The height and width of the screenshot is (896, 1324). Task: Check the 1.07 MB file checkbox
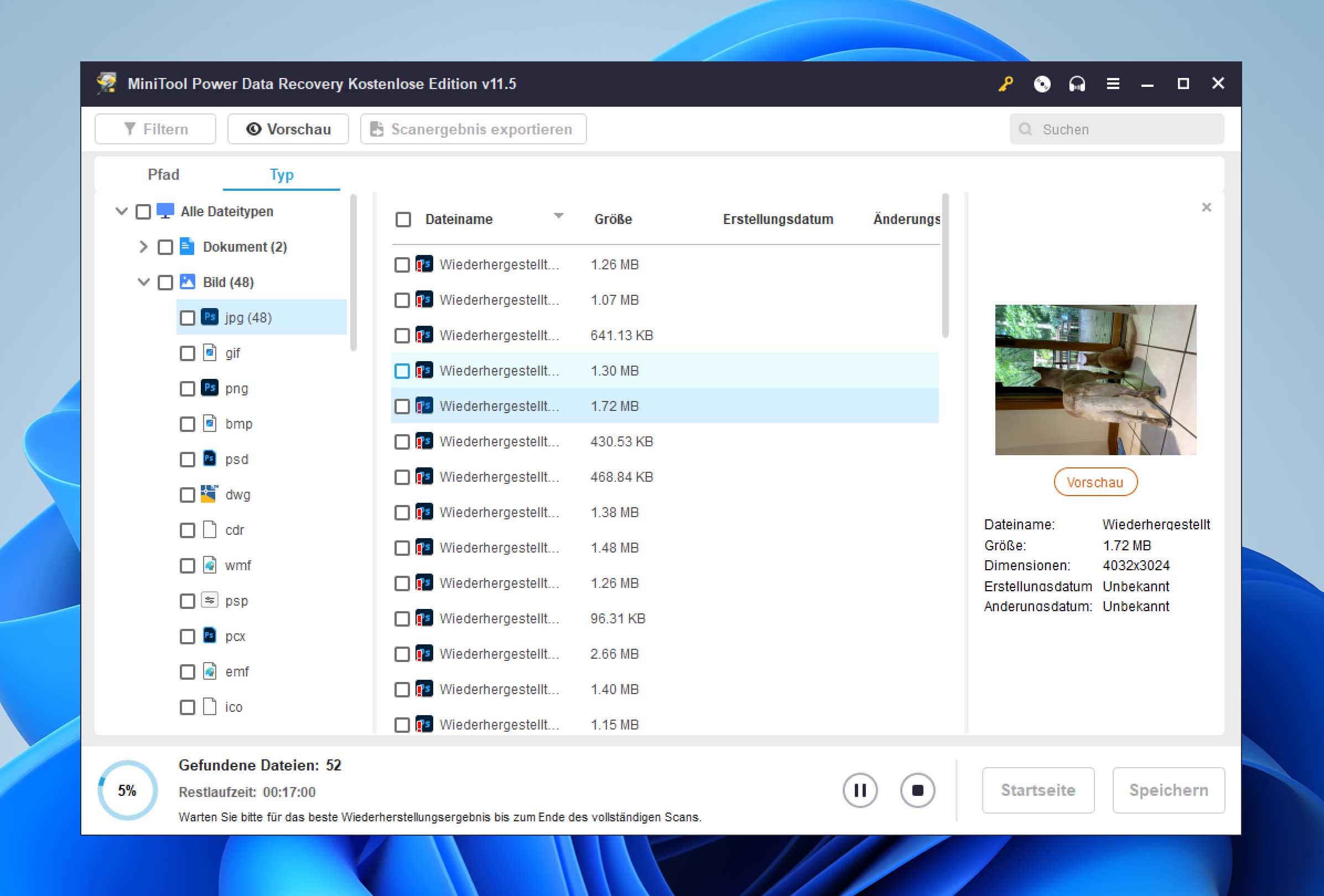click(x=402, y=300)
